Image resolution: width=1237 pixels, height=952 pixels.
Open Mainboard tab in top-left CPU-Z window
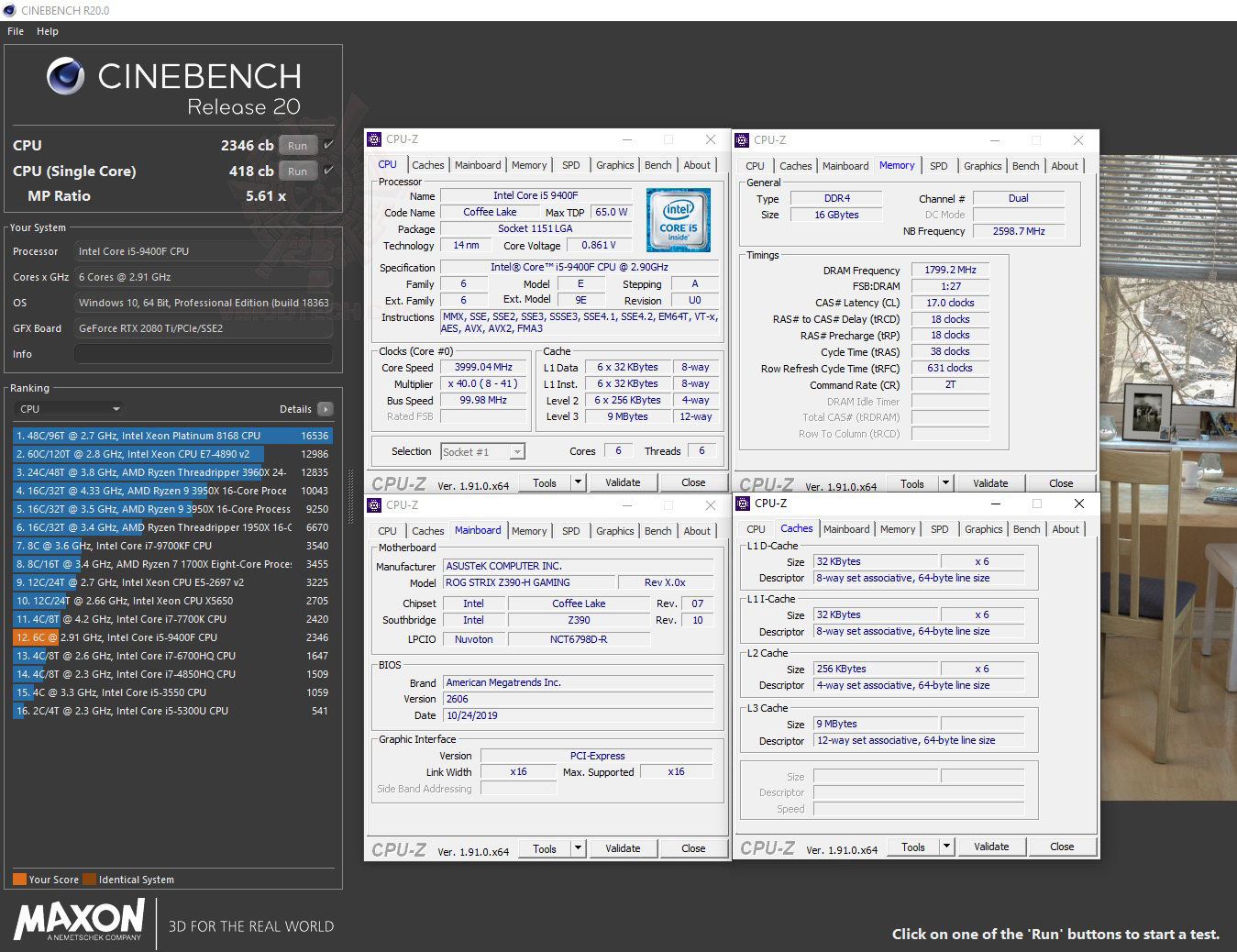478,165
